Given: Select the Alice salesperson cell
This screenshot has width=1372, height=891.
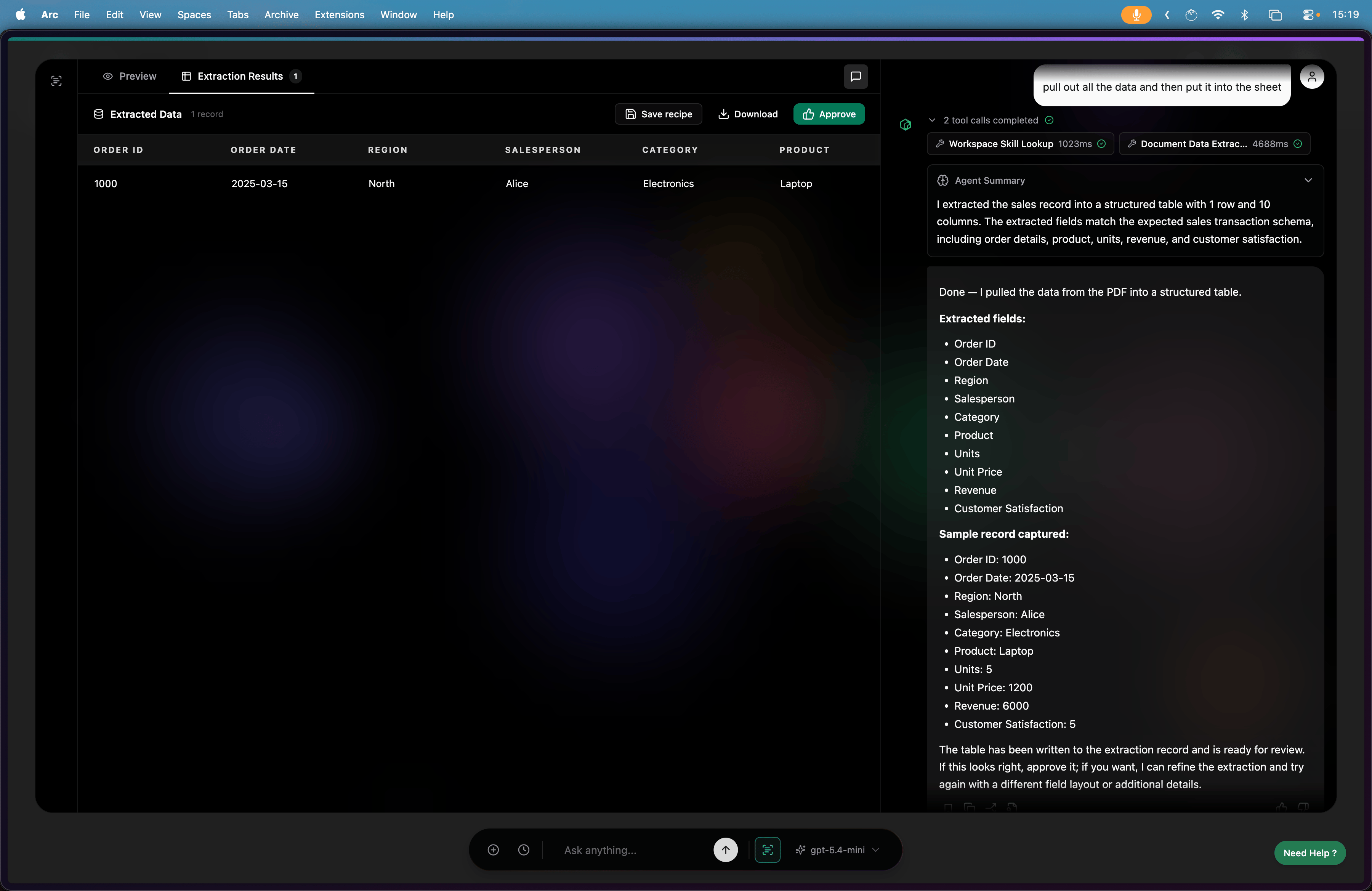Looking at the screenshot, I should click(x=517, y=183).
